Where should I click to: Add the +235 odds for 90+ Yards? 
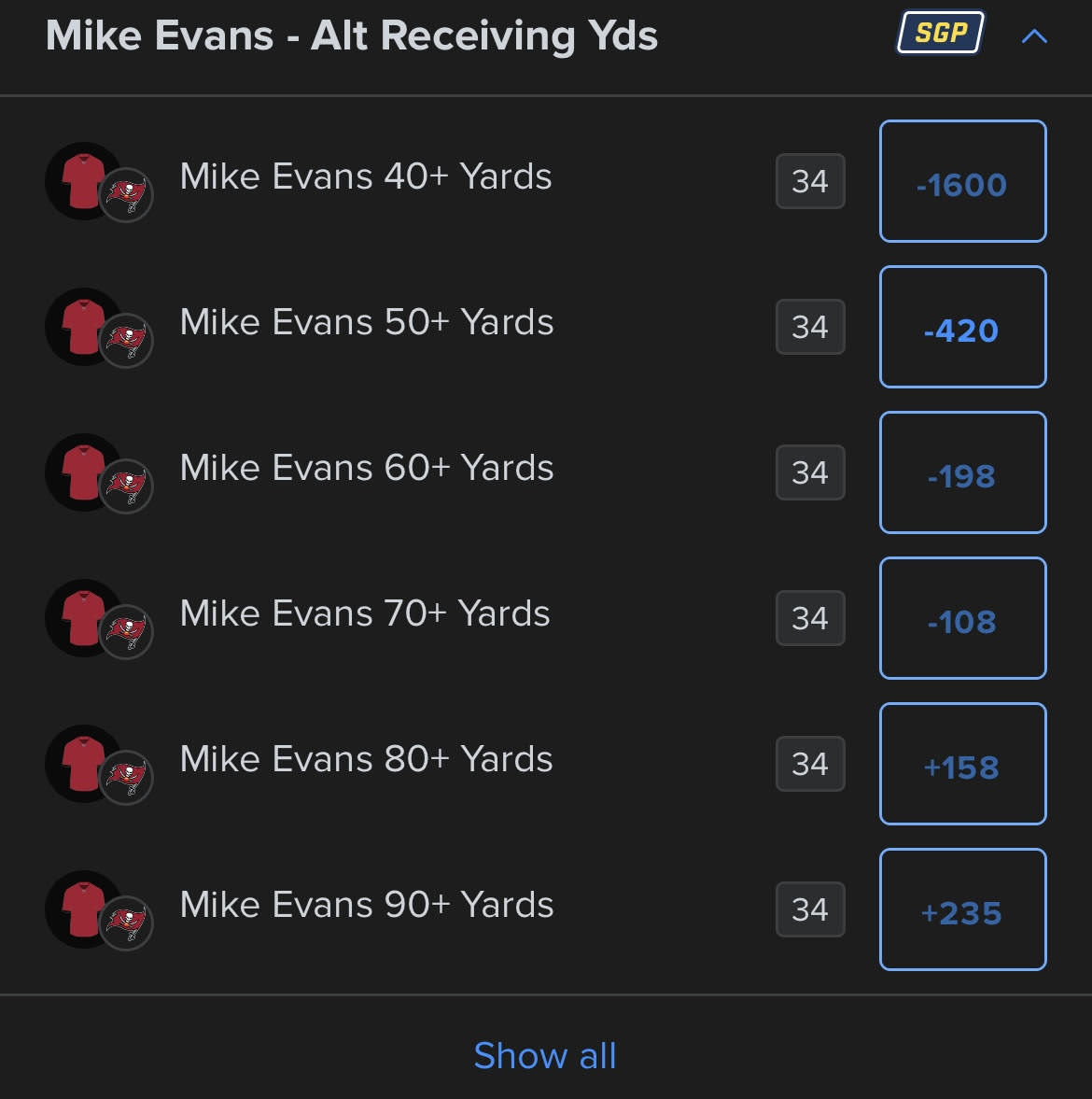[x=962, y=909]
